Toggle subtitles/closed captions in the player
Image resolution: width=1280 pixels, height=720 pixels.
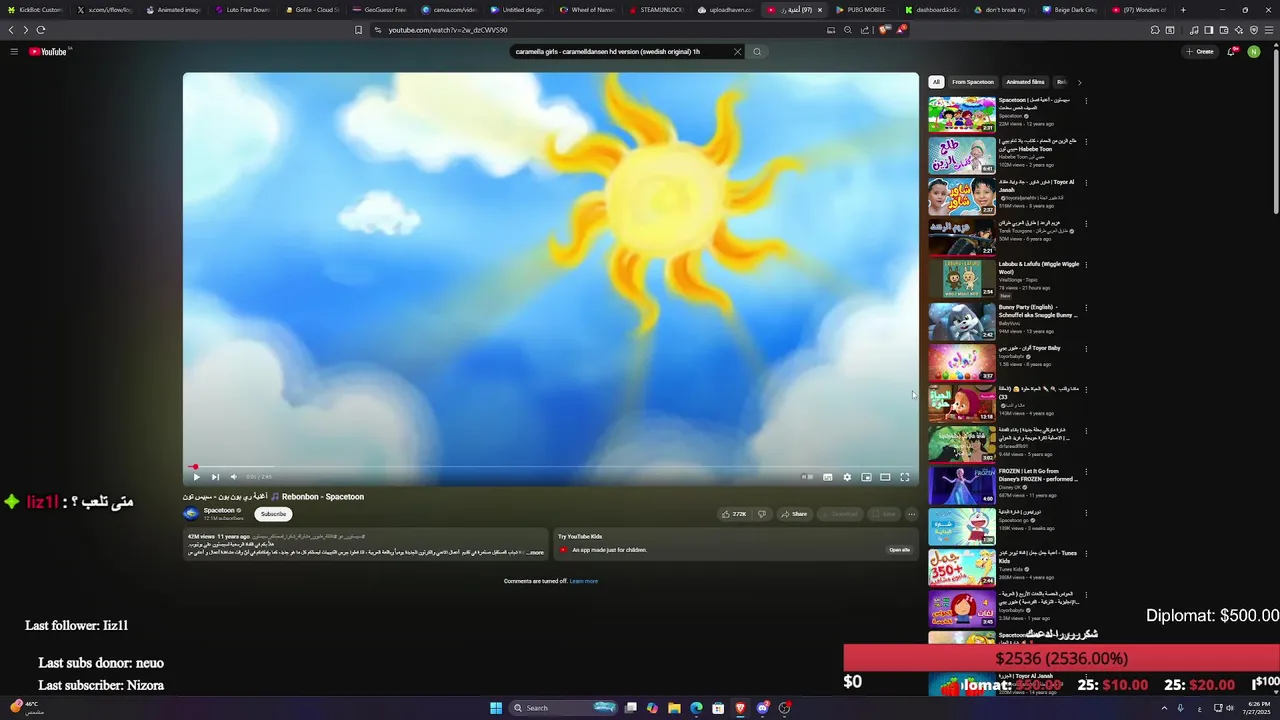[x=828, y=477]
